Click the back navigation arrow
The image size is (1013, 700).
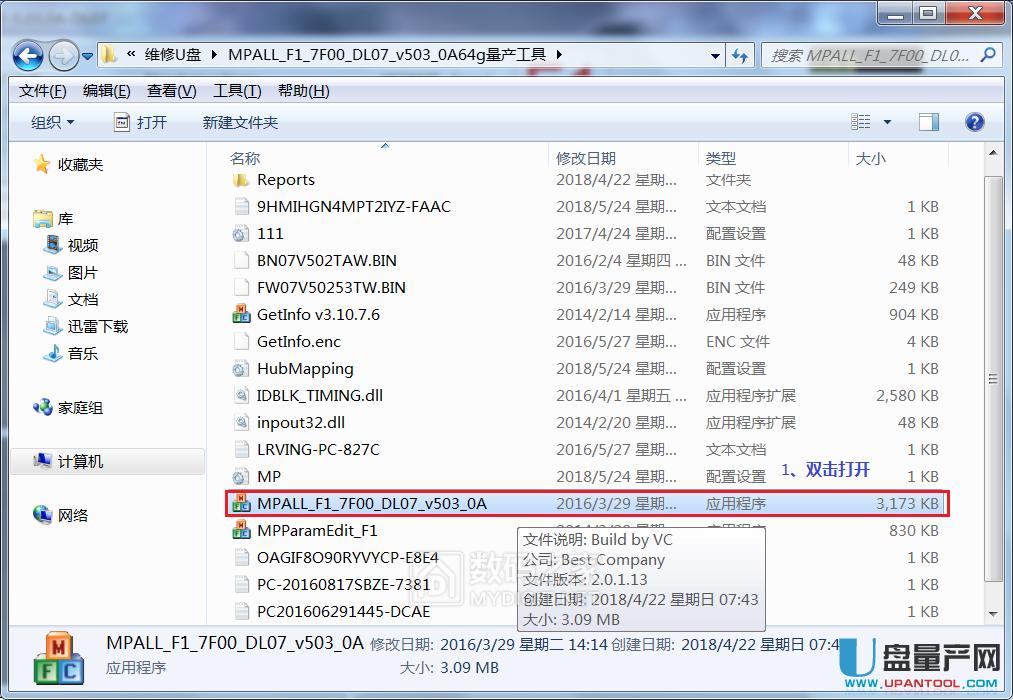click(x=29, y=55)
